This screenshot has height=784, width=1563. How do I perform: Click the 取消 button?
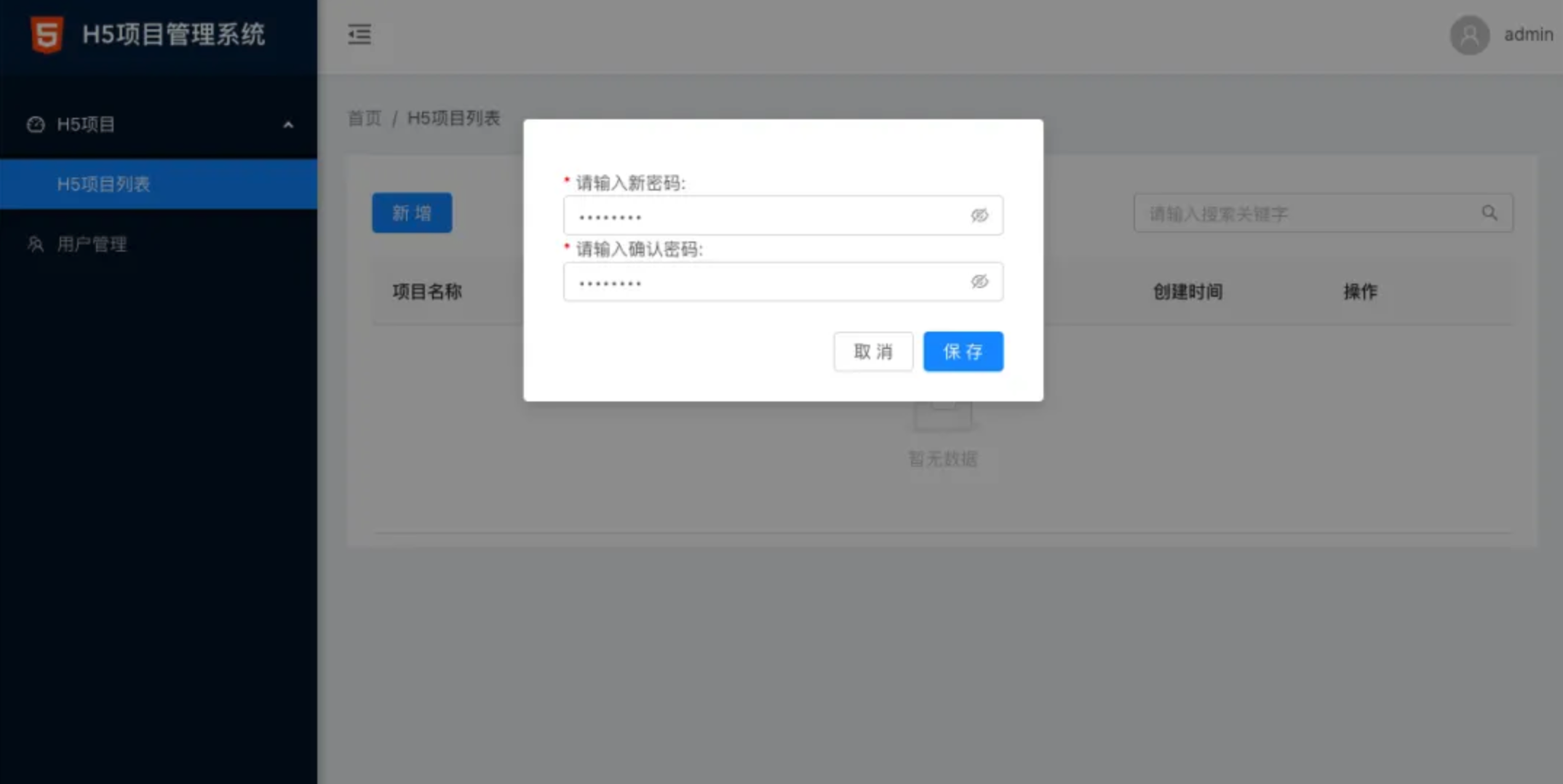pos(873,352)
